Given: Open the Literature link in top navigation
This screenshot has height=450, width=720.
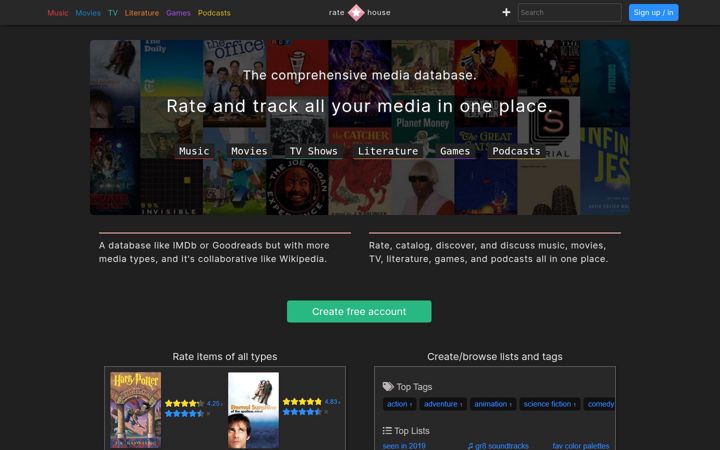Looking at the screenshot, I should (x=142, y=13).
